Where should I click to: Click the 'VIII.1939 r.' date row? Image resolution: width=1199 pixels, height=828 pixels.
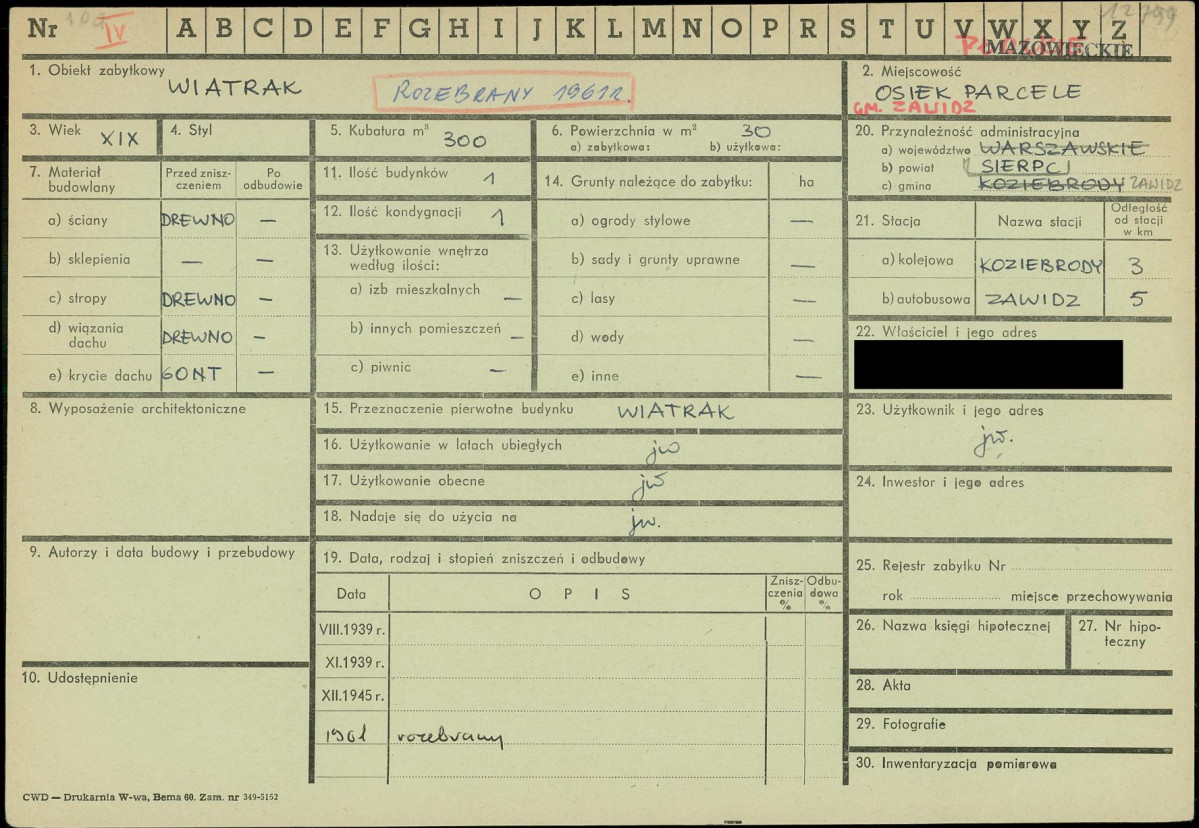click(352, 630)
